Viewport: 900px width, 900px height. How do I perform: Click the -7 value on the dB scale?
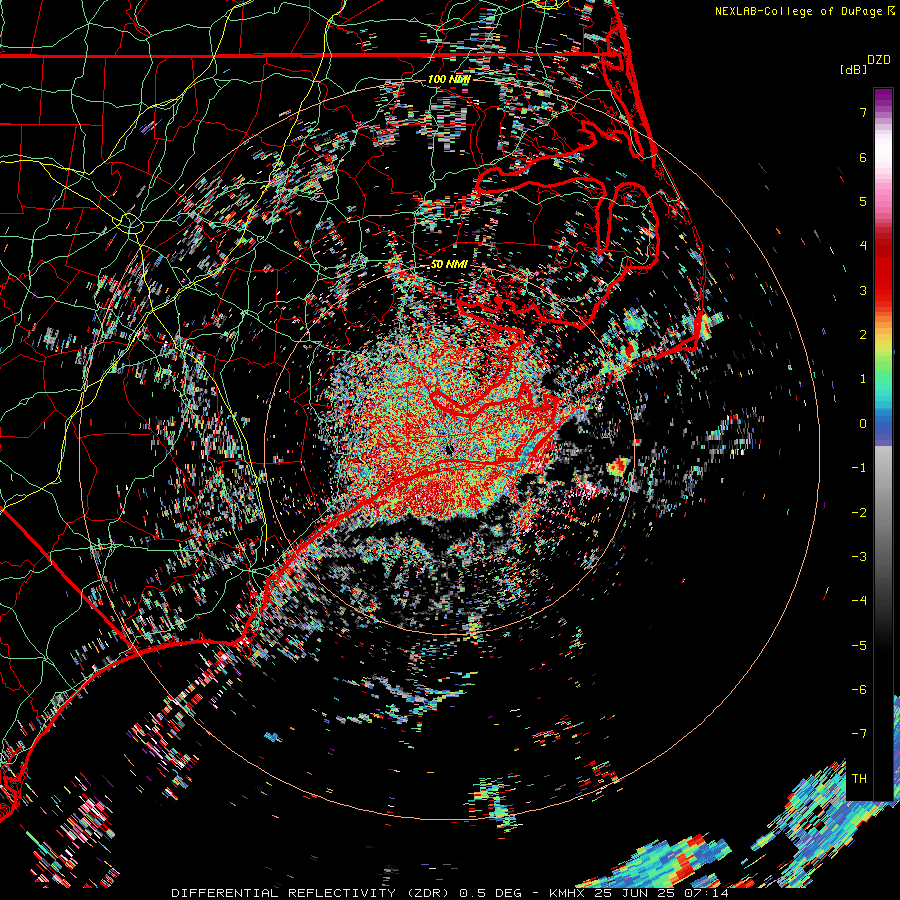pyautogui.click(x=859, y=734)
